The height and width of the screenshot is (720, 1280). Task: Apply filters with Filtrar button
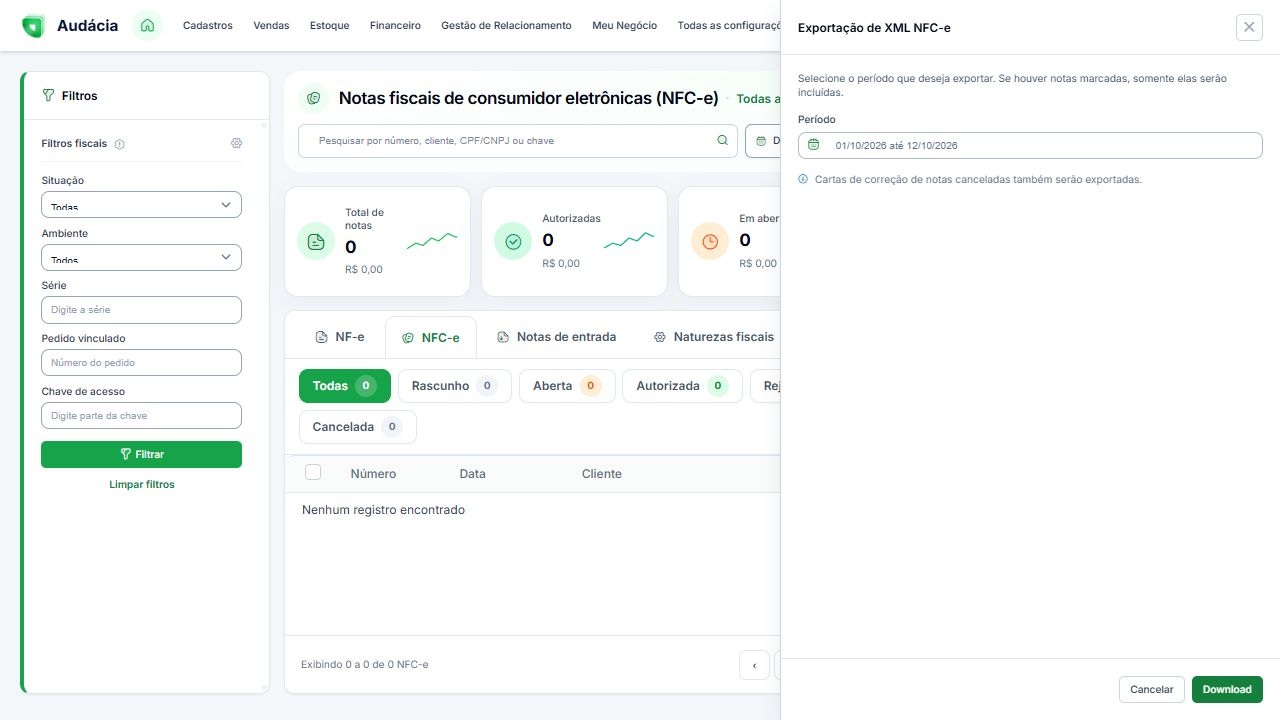(x=141, y=454)
